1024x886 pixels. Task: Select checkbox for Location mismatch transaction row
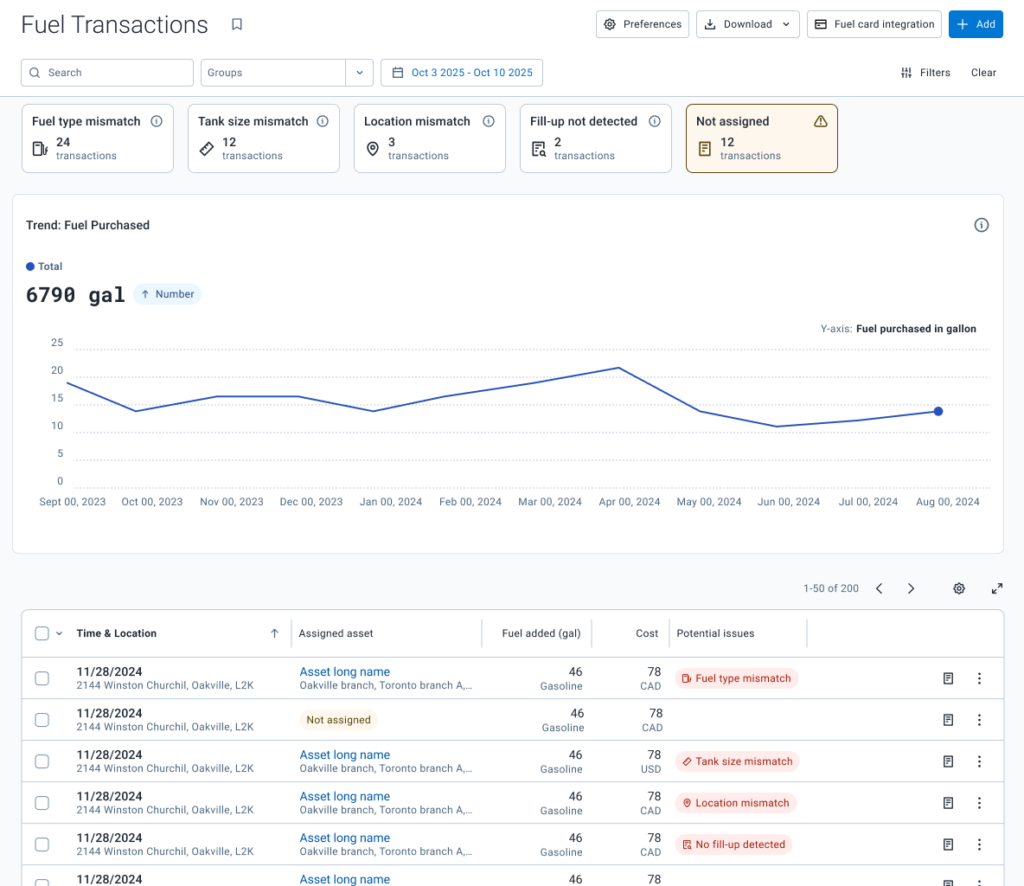42,803
